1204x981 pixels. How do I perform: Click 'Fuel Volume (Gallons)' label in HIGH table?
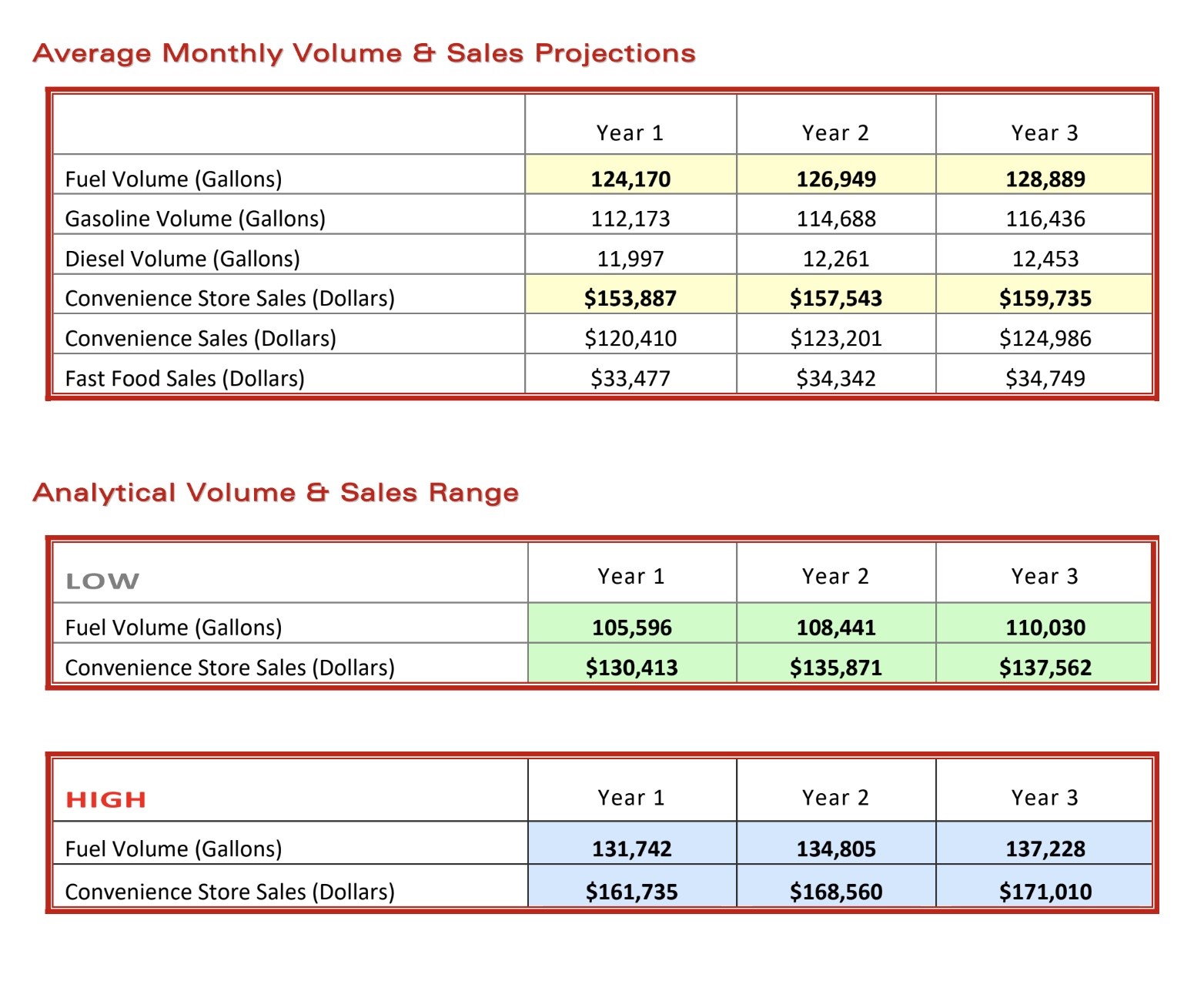click(174, 849)
